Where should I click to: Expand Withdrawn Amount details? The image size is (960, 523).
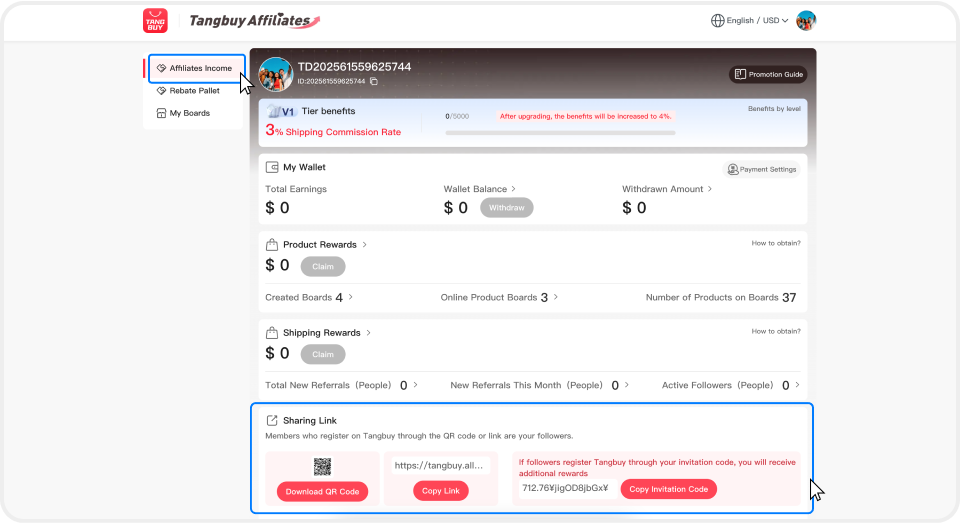coord(666,188)
